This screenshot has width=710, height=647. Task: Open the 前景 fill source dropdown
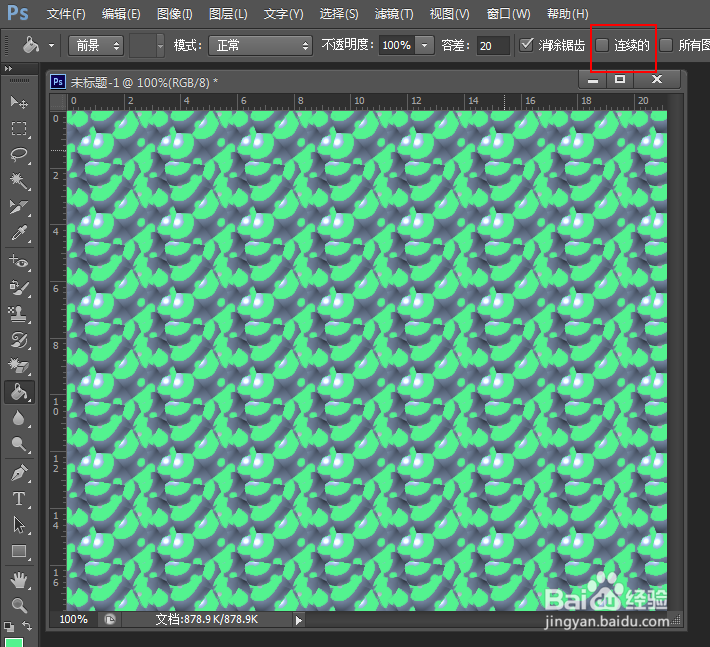point(96,45)
